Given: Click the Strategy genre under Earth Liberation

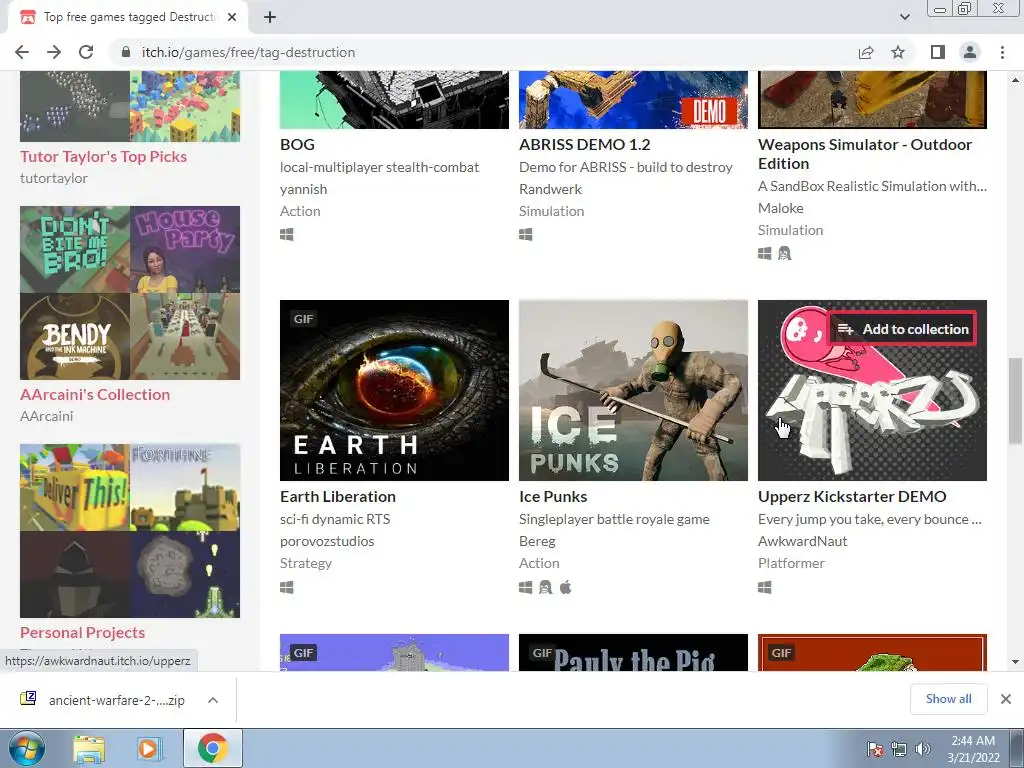Looking at the screenshot, I should (306, 563).
